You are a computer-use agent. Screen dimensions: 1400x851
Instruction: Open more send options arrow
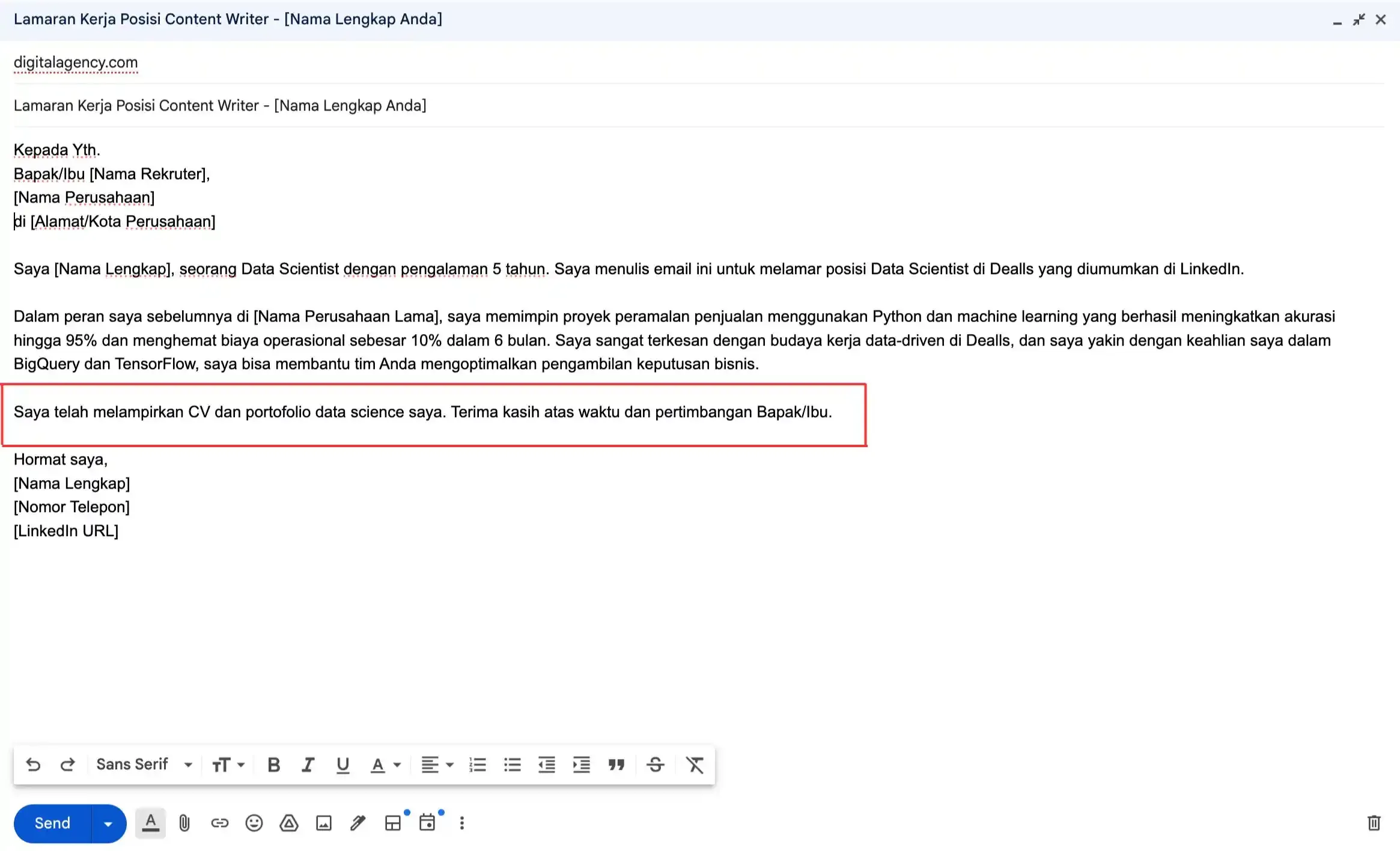[x=108, y=823]
